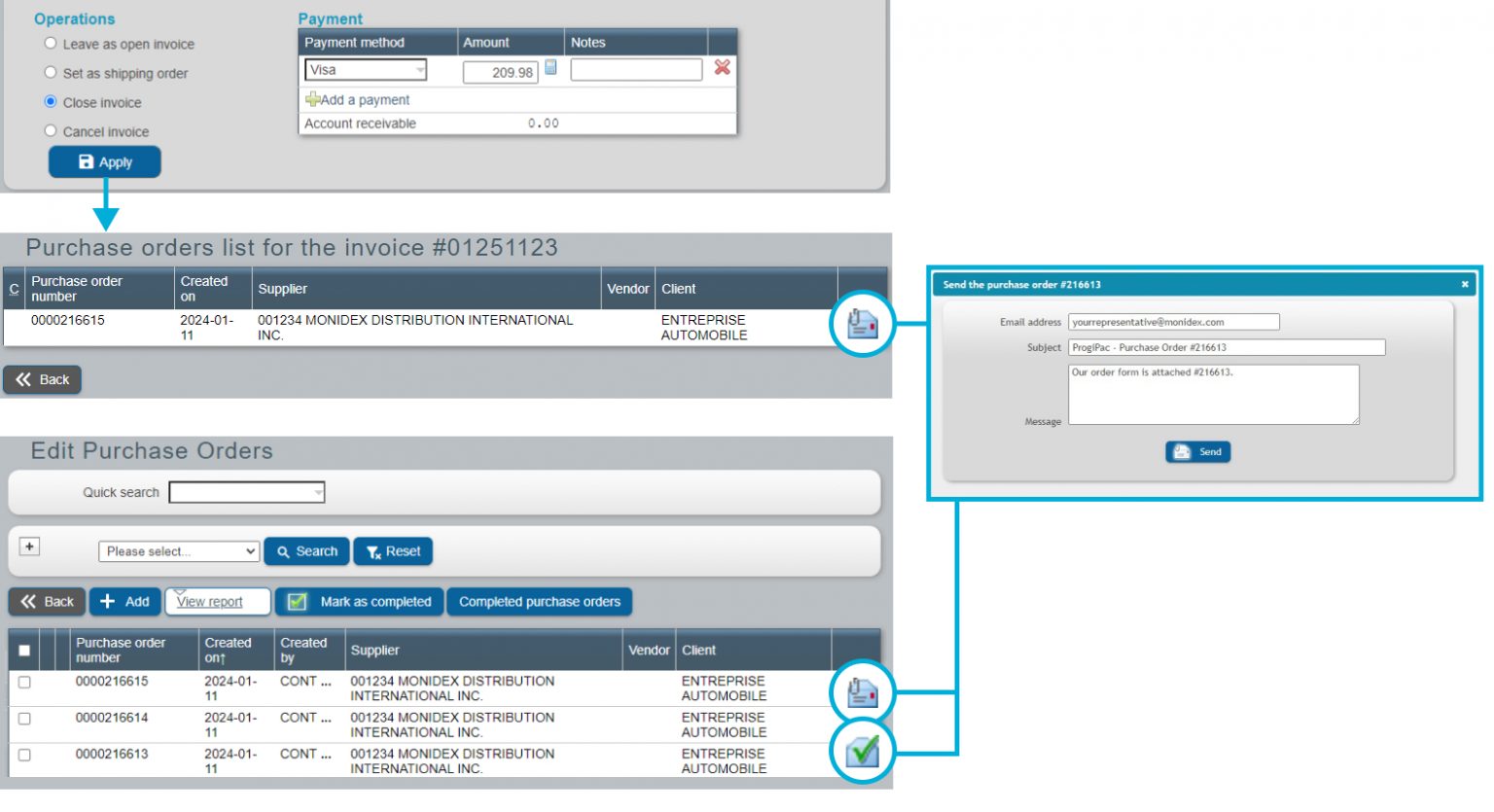Screen dimensions: 1494x812
Task: Open Completed purchase orders
Action: (539, 602)
